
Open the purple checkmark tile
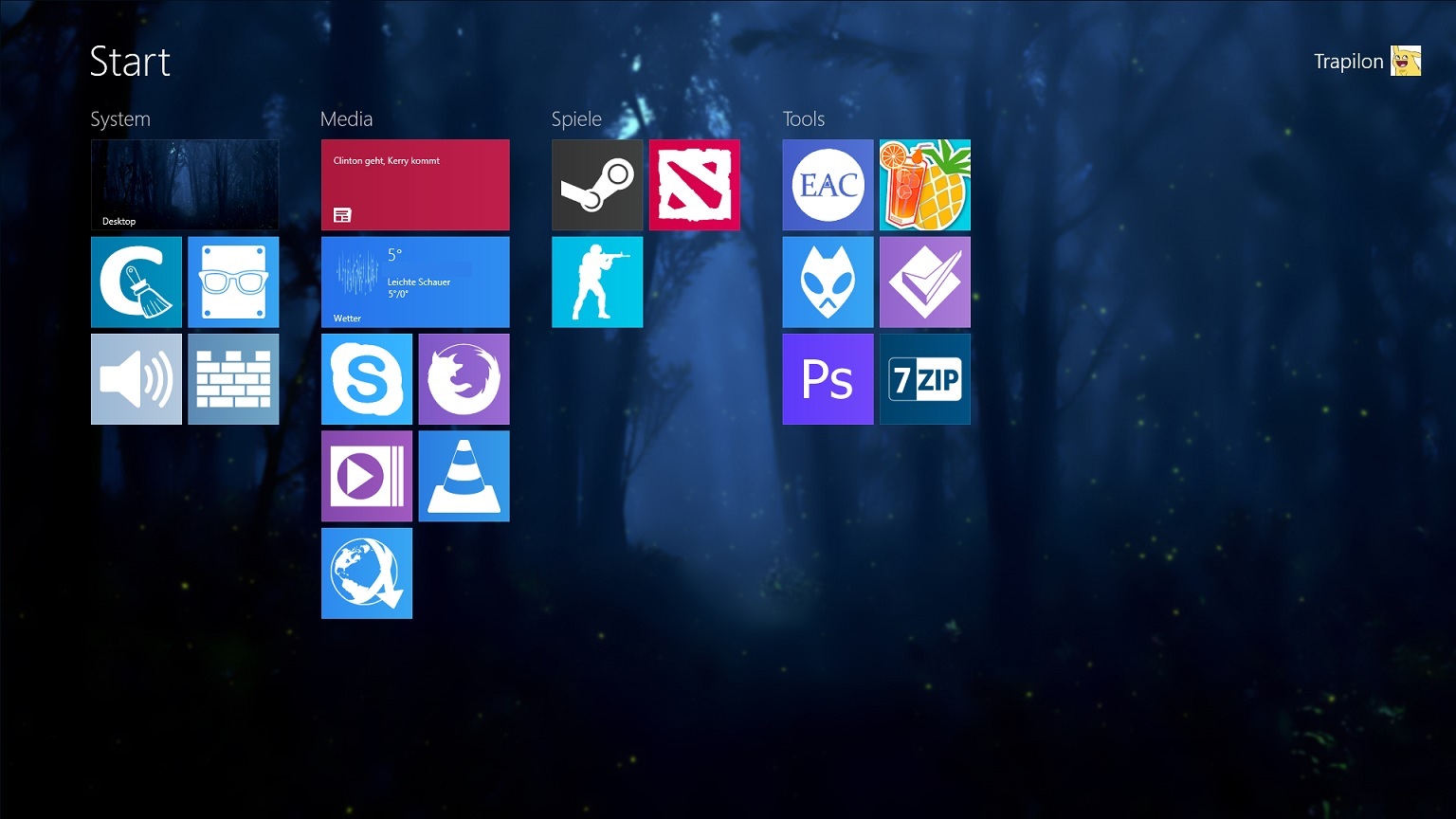pos(925,282)
